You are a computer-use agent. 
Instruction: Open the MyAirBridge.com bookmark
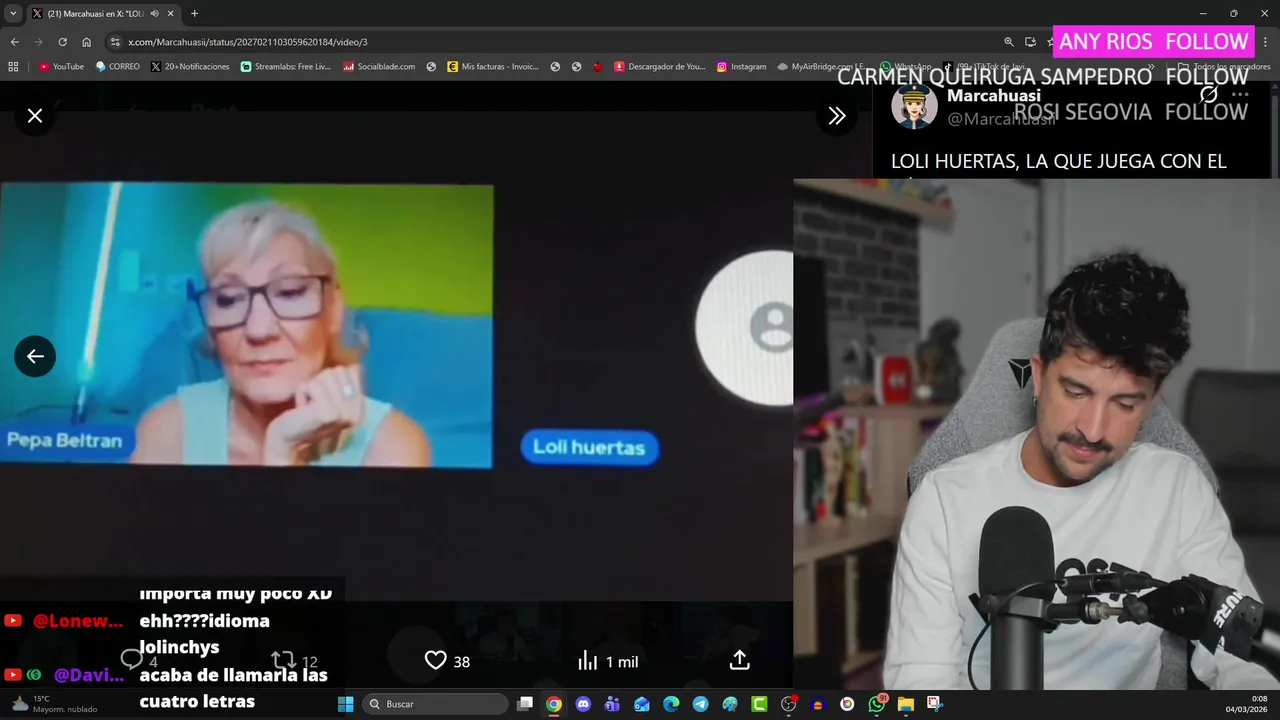pos(820,67)
